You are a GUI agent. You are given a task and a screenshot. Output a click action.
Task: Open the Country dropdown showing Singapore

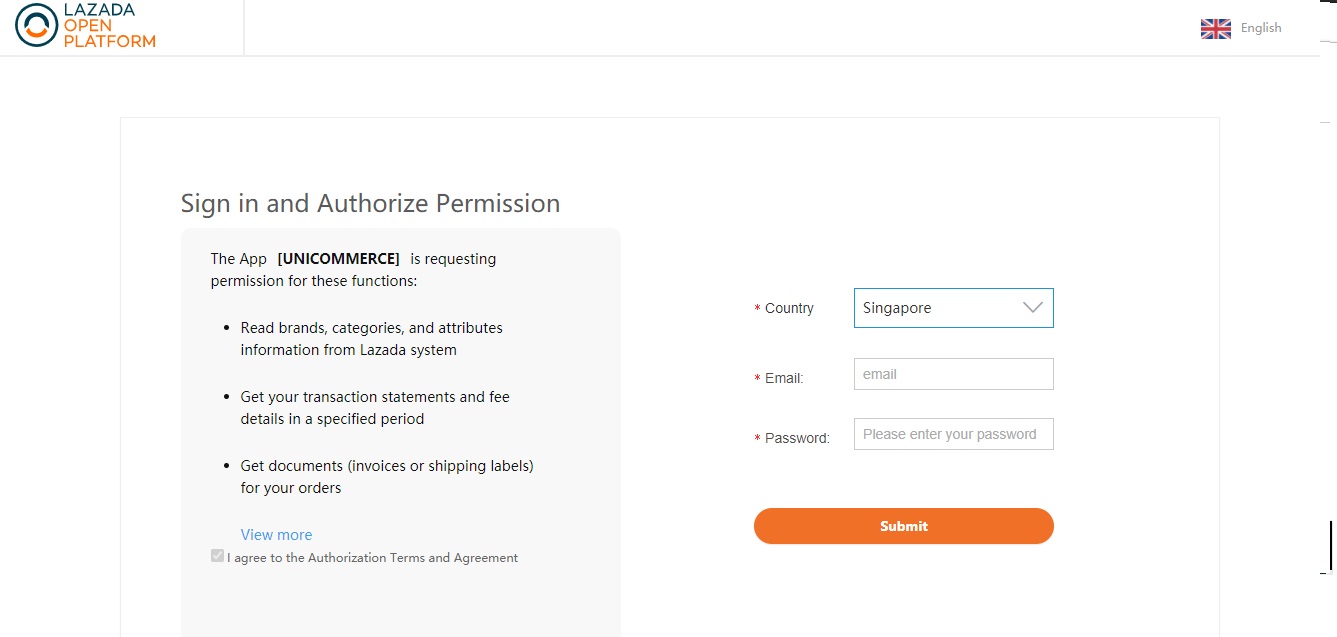coord(953,308)
